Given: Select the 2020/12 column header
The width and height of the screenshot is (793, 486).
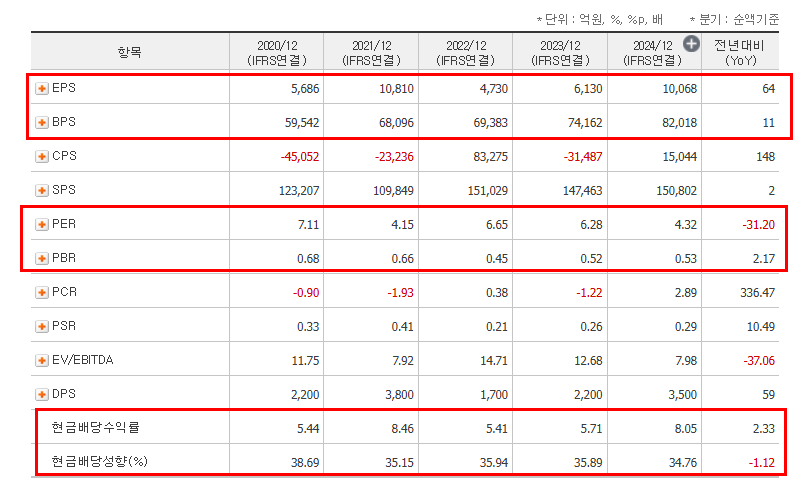Looking at the screenshot, I should point(277,53).
